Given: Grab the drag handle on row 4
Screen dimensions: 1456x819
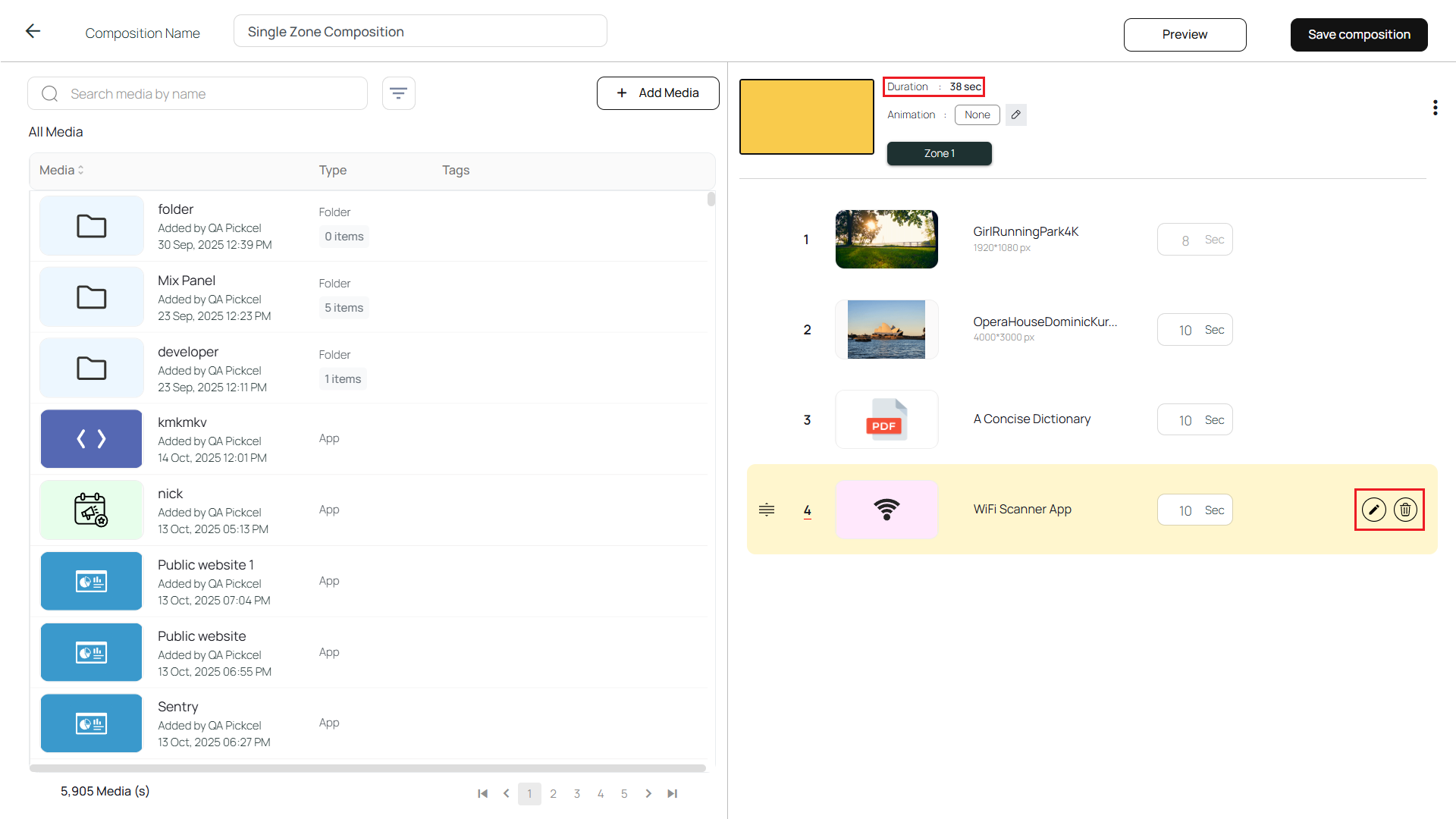Looking at the screenshot, I should click(x=767, y=510).
